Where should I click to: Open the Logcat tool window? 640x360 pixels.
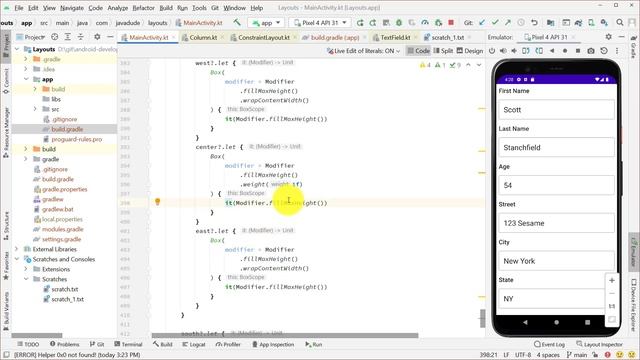(x=194, y=344)
